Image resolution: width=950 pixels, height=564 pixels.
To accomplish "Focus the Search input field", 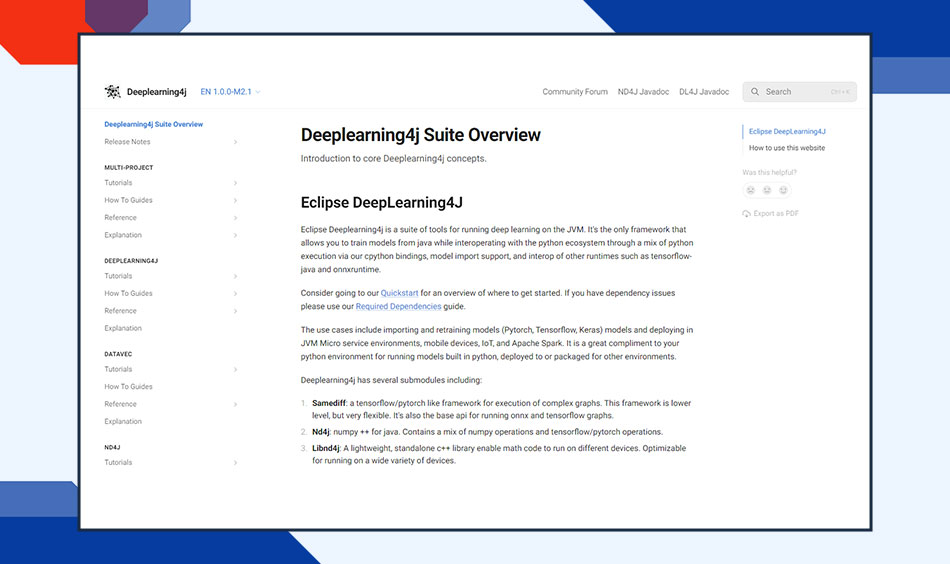I will tap(800, 92).
